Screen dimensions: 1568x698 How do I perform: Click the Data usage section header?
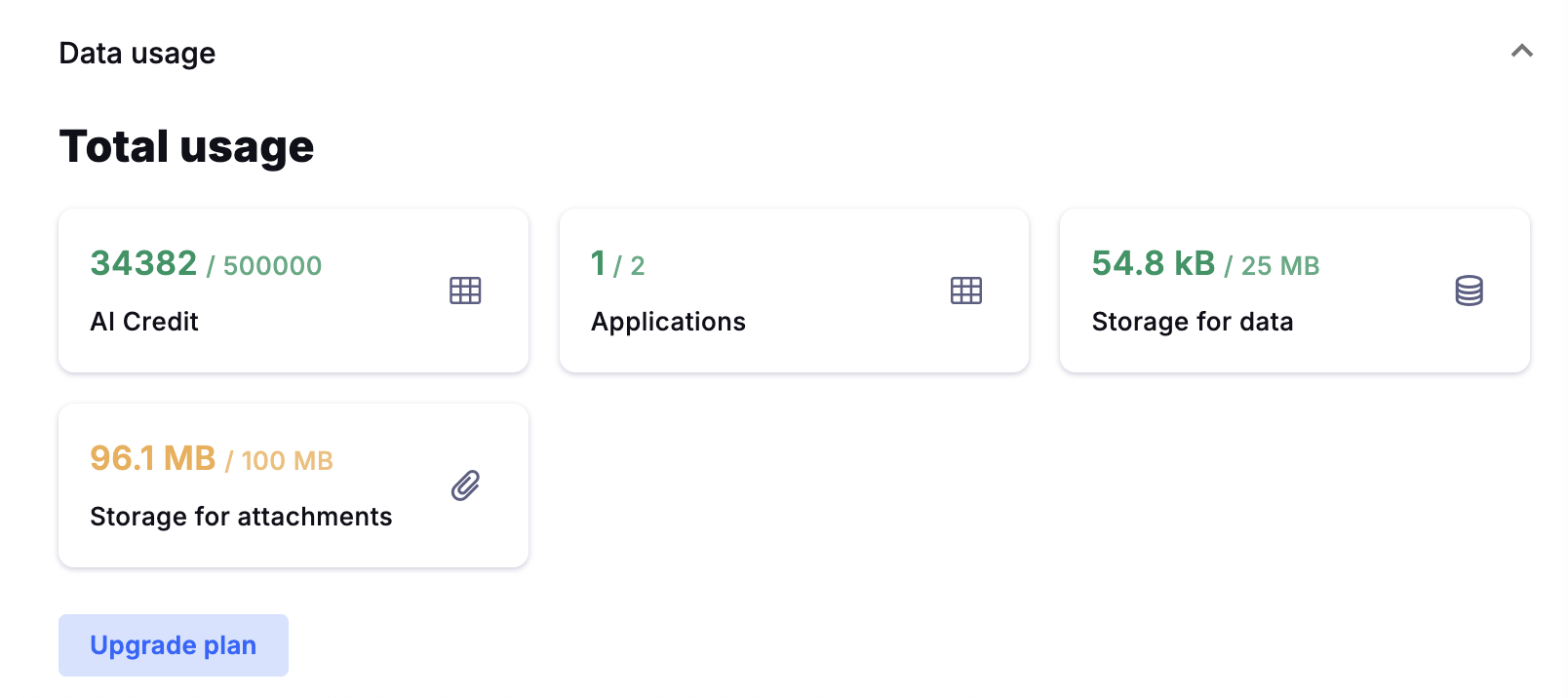(x=137, y=54)
